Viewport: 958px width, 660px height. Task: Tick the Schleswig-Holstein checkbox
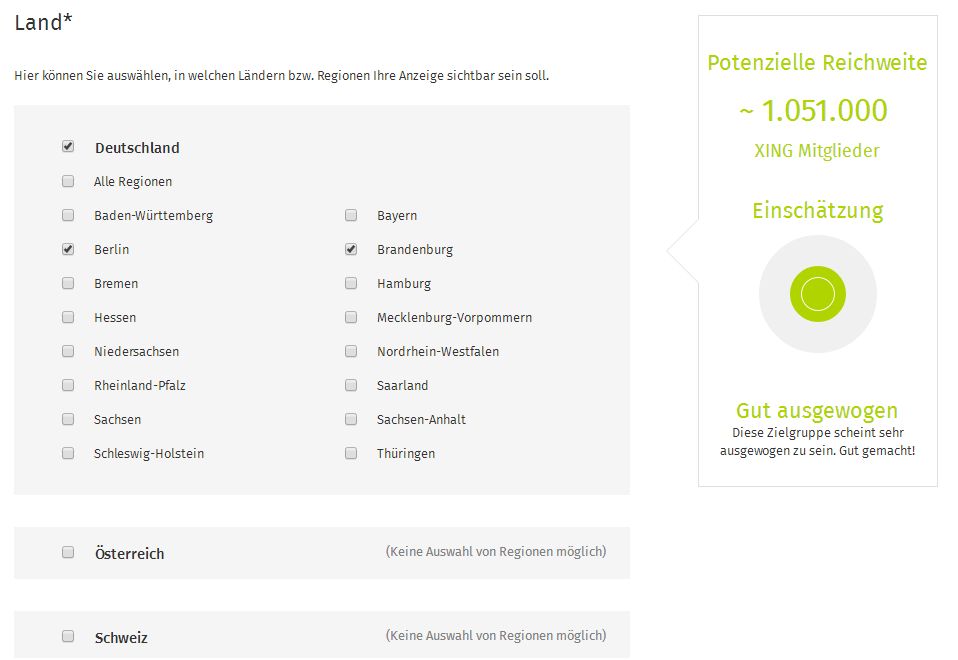(68, 453)
